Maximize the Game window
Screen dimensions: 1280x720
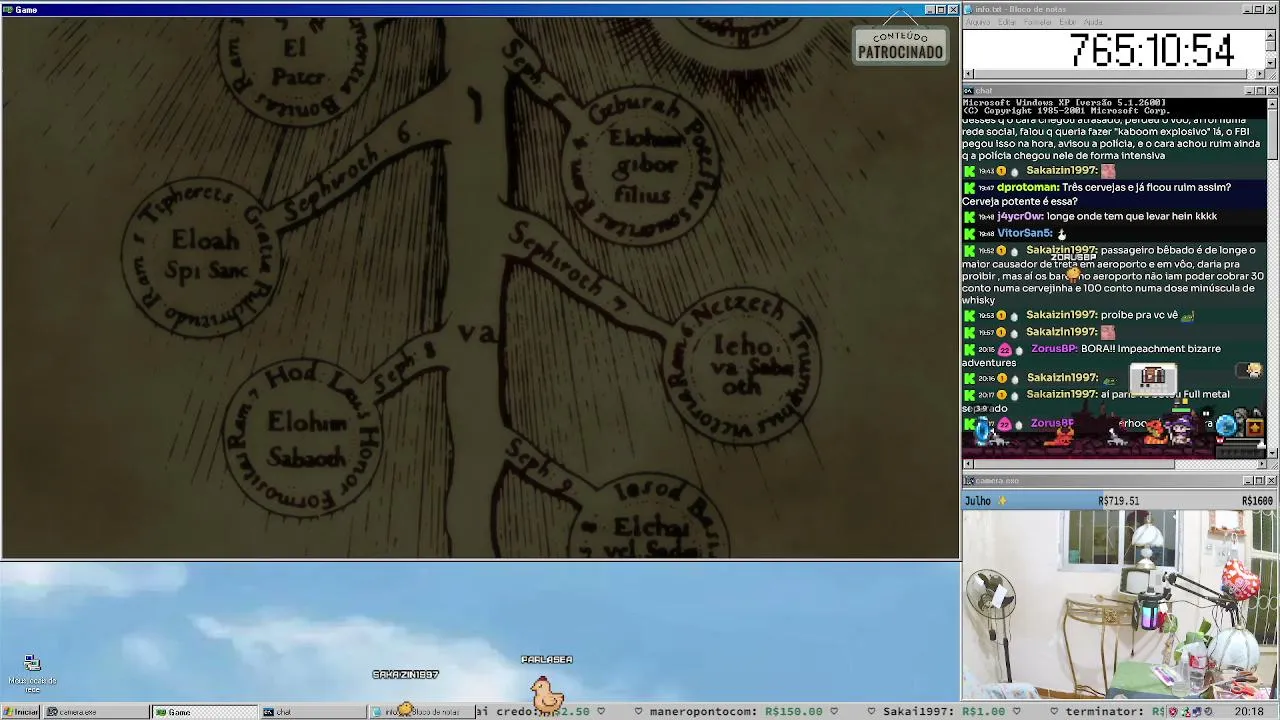(942, 10)
